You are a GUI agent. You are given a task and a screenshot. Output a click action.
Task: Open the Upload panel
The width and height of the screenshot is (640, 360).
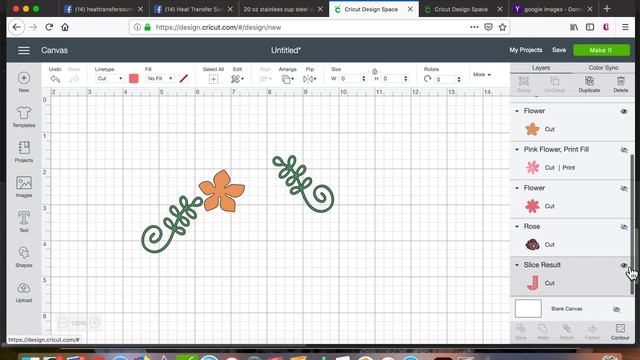24,288
